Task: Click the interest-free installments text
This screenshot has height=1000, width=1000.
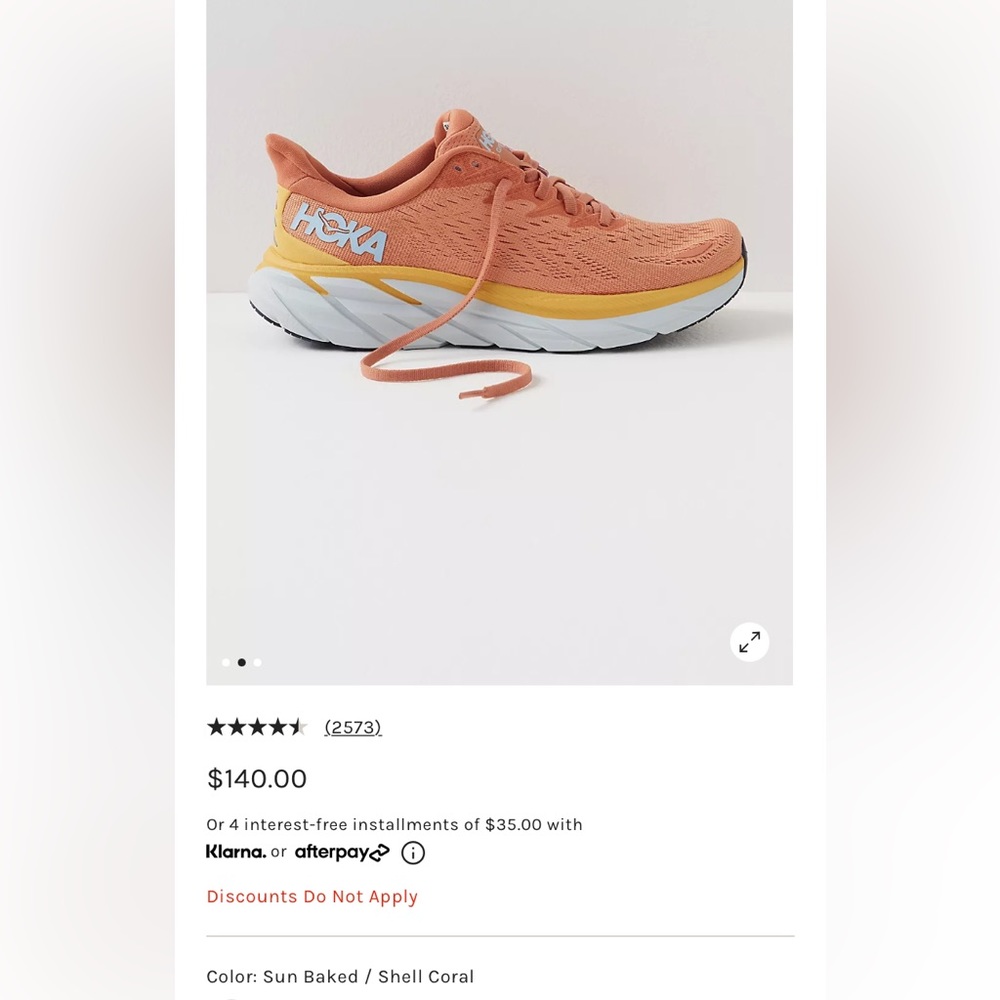Action: pyautogui.click(x=394, y=824)
